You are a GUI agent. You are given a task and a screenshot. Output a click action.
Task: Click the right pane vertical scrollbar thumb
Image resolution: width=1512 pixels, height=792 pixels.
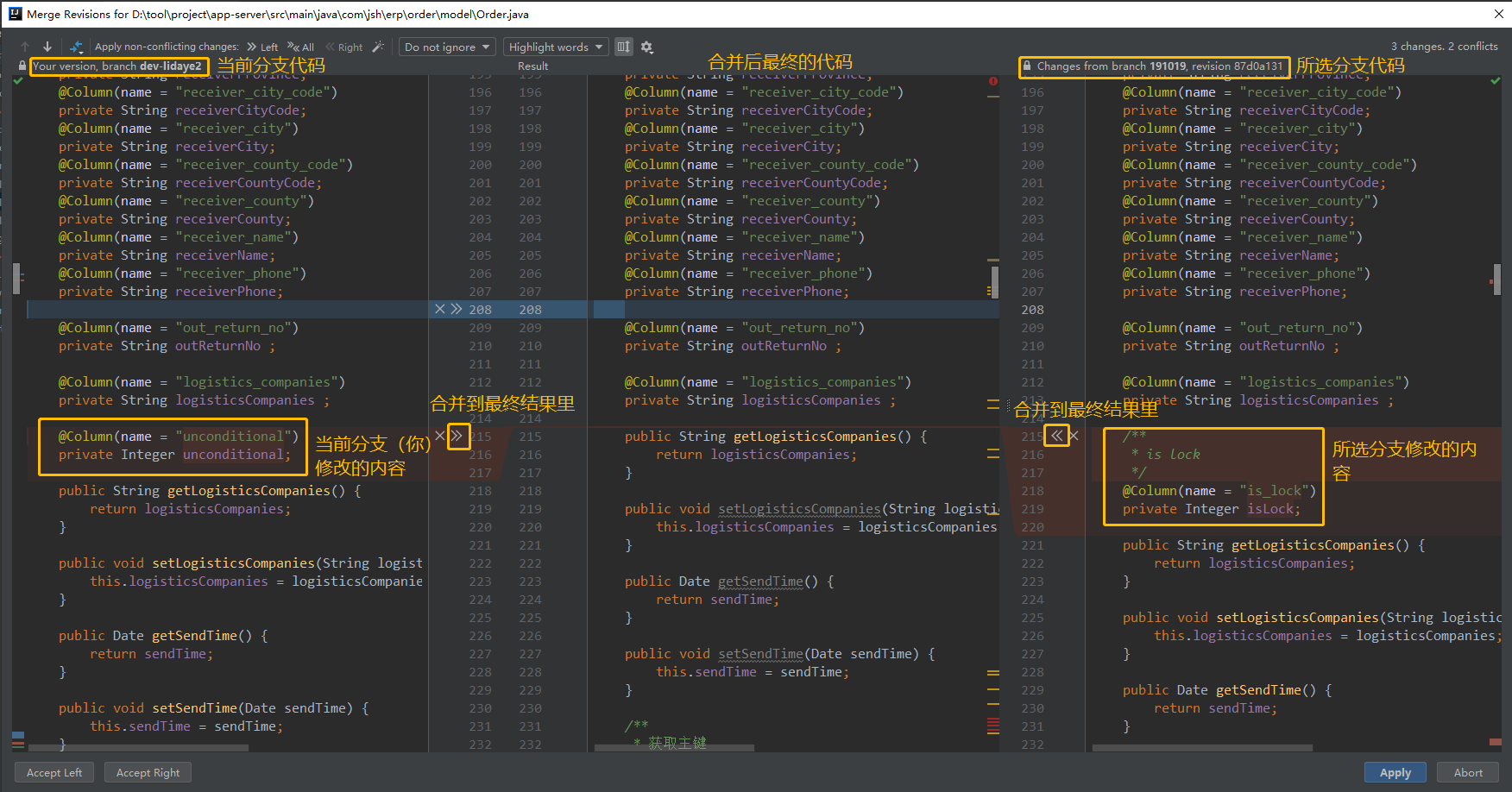click(1496, 280)
